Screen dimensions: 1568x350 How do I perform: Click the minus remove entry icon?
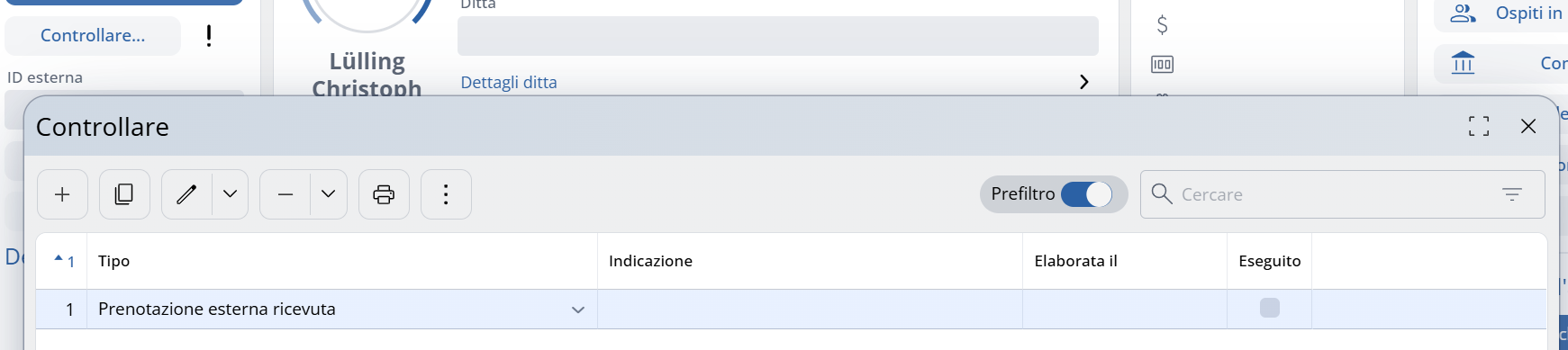coord(286,194)
